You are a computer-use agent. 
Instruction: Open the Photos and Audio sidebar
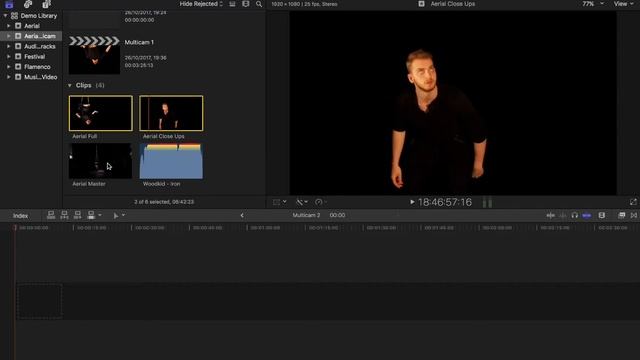28,4
